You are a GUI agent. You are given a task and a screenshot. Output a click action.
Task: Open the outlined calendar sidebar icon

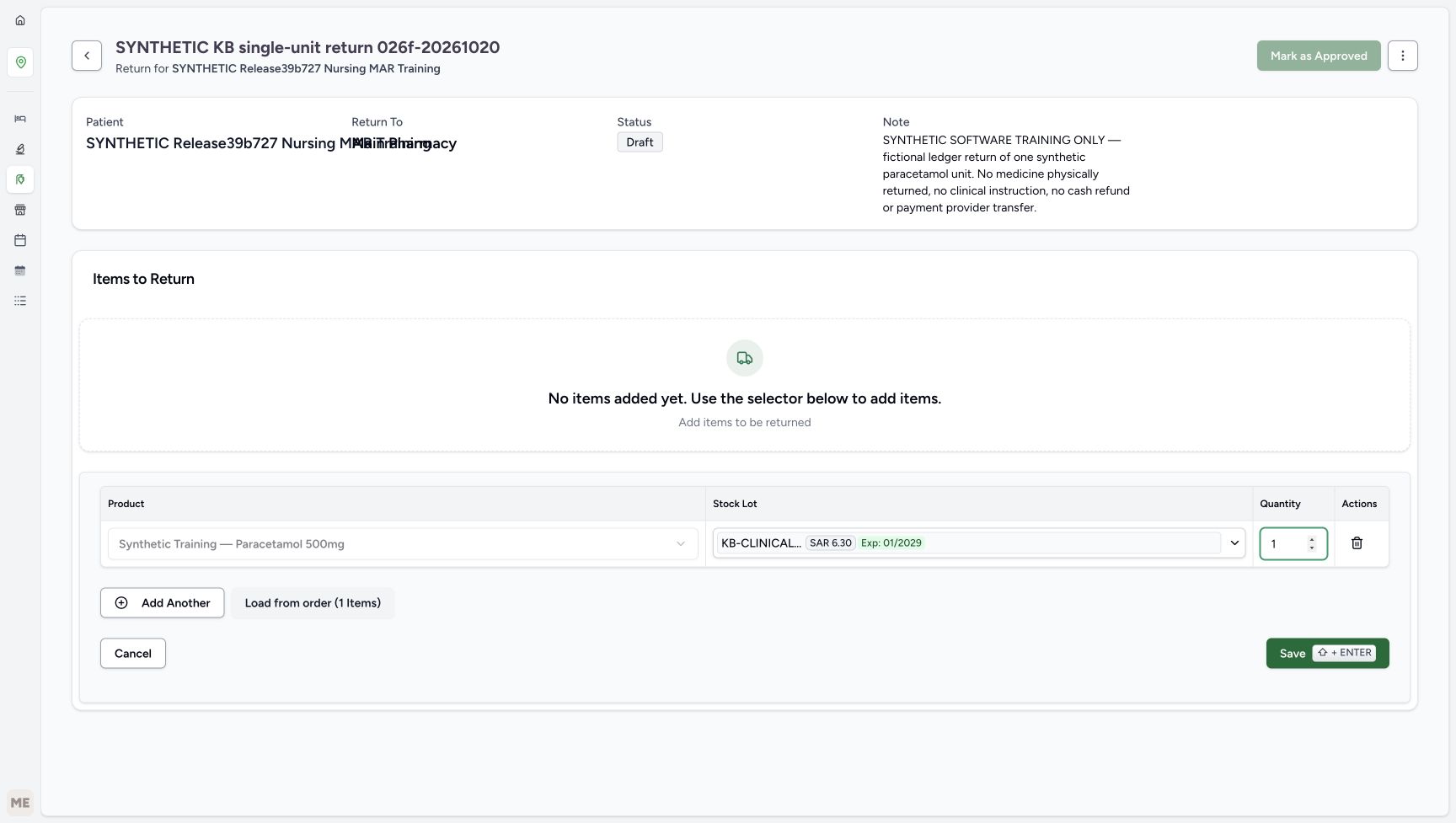(x=20, y=240)
